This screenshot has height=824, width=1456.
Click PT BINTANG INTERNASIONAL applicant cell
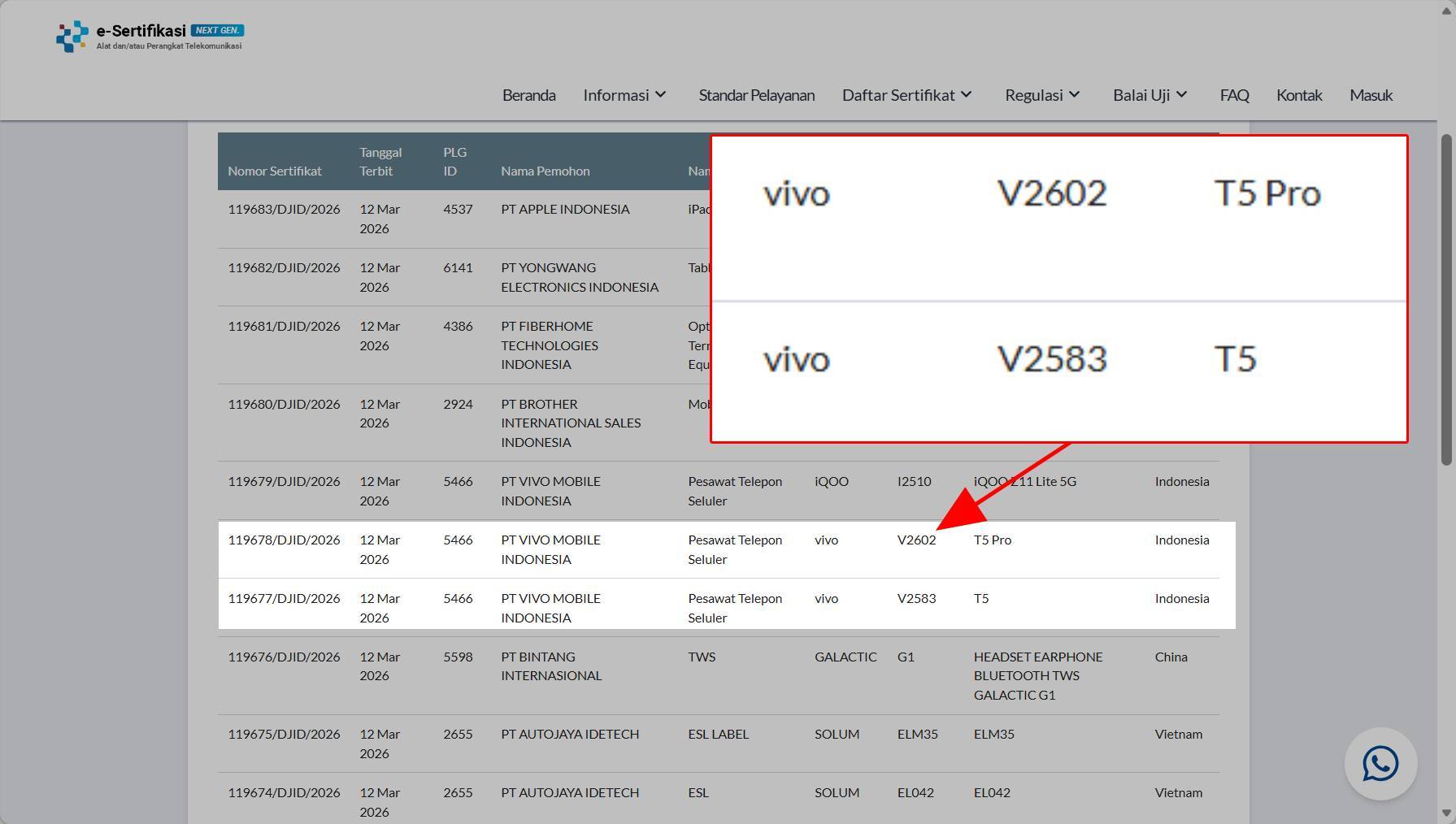pyautogui.click(x=551, y=666)
